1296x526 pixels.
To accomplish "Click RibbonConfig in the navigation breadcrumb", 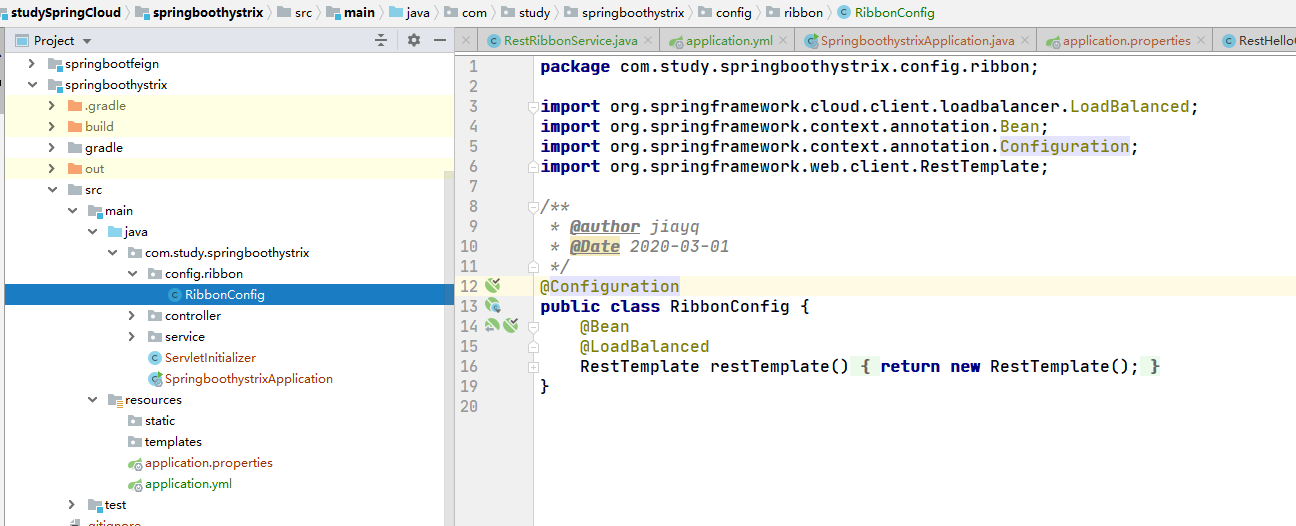I will coord(895,13).
